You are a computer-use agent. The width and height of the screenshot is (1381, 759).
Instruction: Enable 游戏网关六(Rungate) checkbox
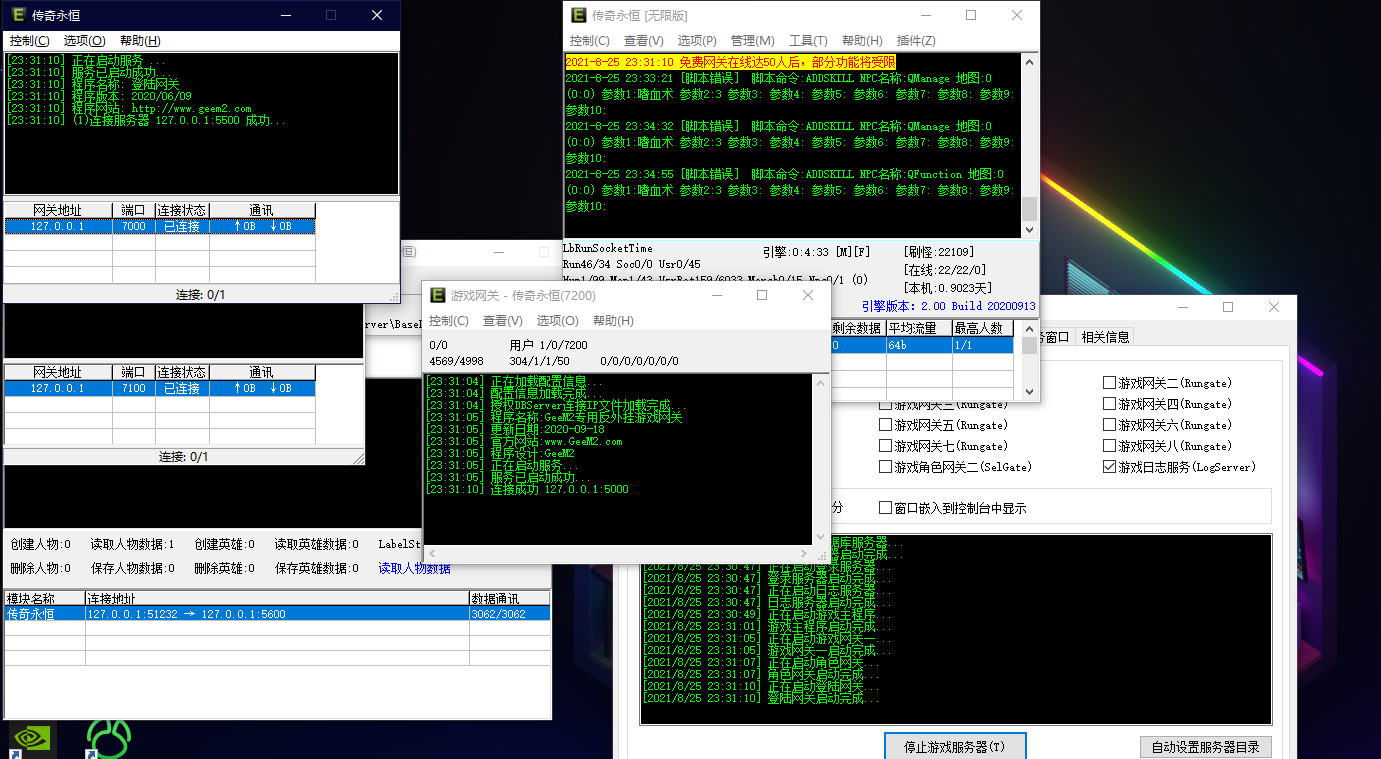click(x=1109, y=425)
